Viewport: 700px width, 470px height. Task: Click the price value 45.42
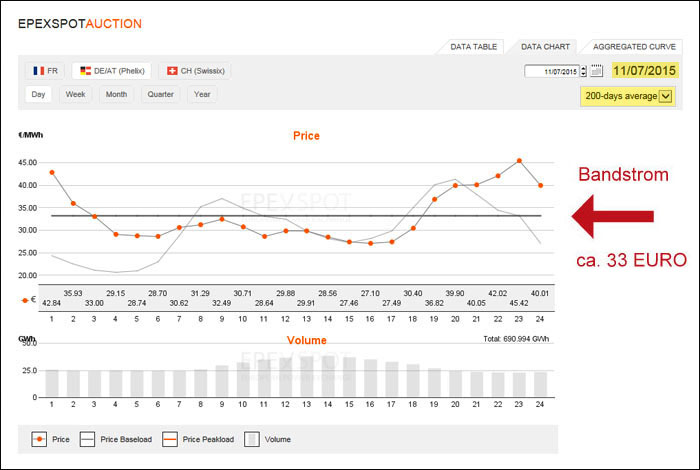pos(519,303)
